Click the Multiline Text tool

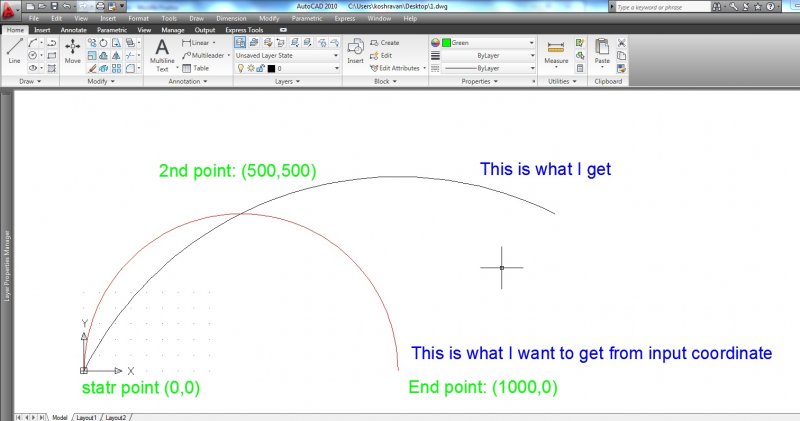point(162,50)
